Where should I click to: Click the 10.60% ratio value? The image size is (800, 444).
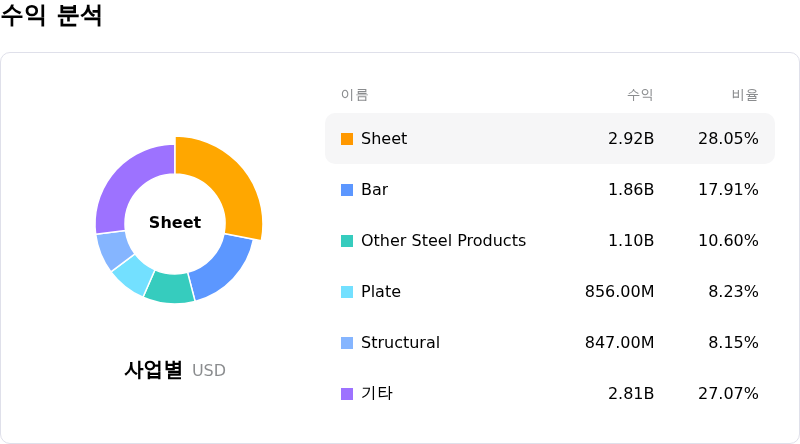[x=728, y=240]
